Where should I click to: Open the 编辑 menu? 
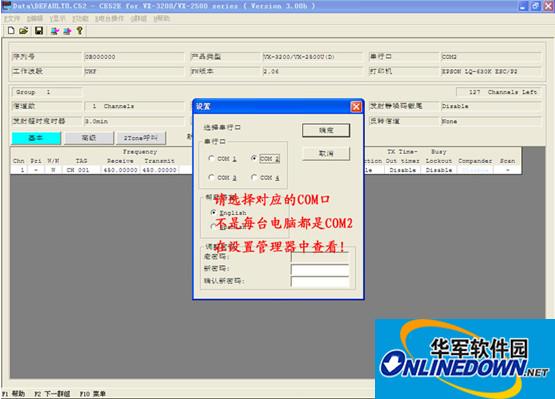[x=35, y=18]
